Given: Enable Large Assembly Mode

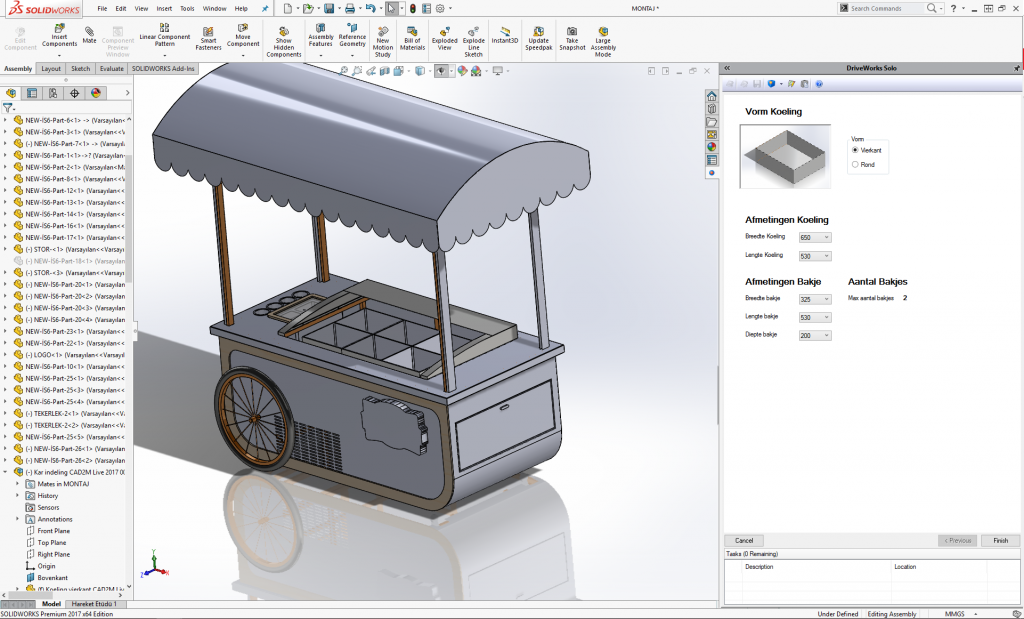Looking at the screenshot, I should pos(603,42).
